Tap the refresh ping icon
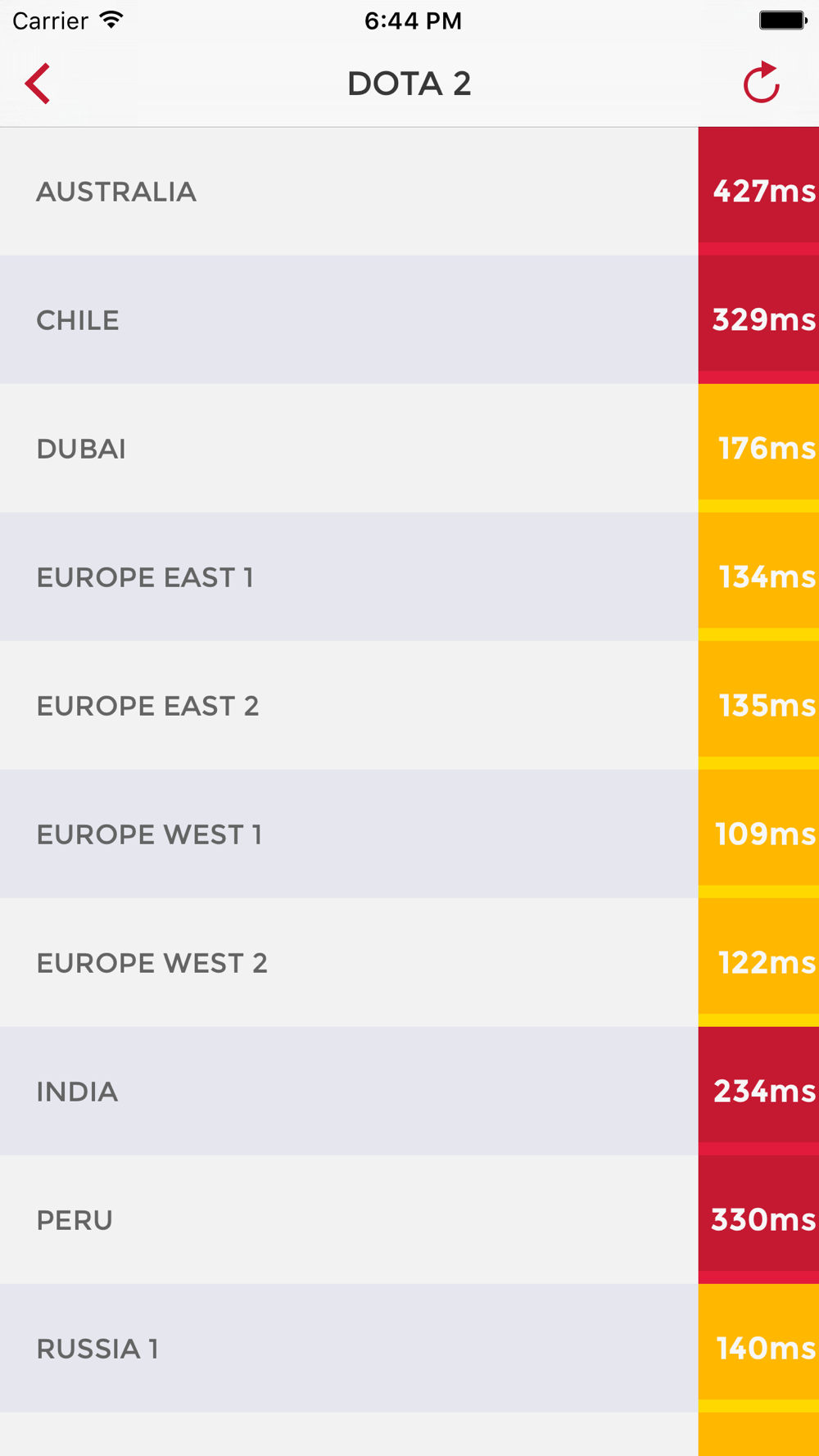Viewport: 819px width, 1456px height. point(761,82)
